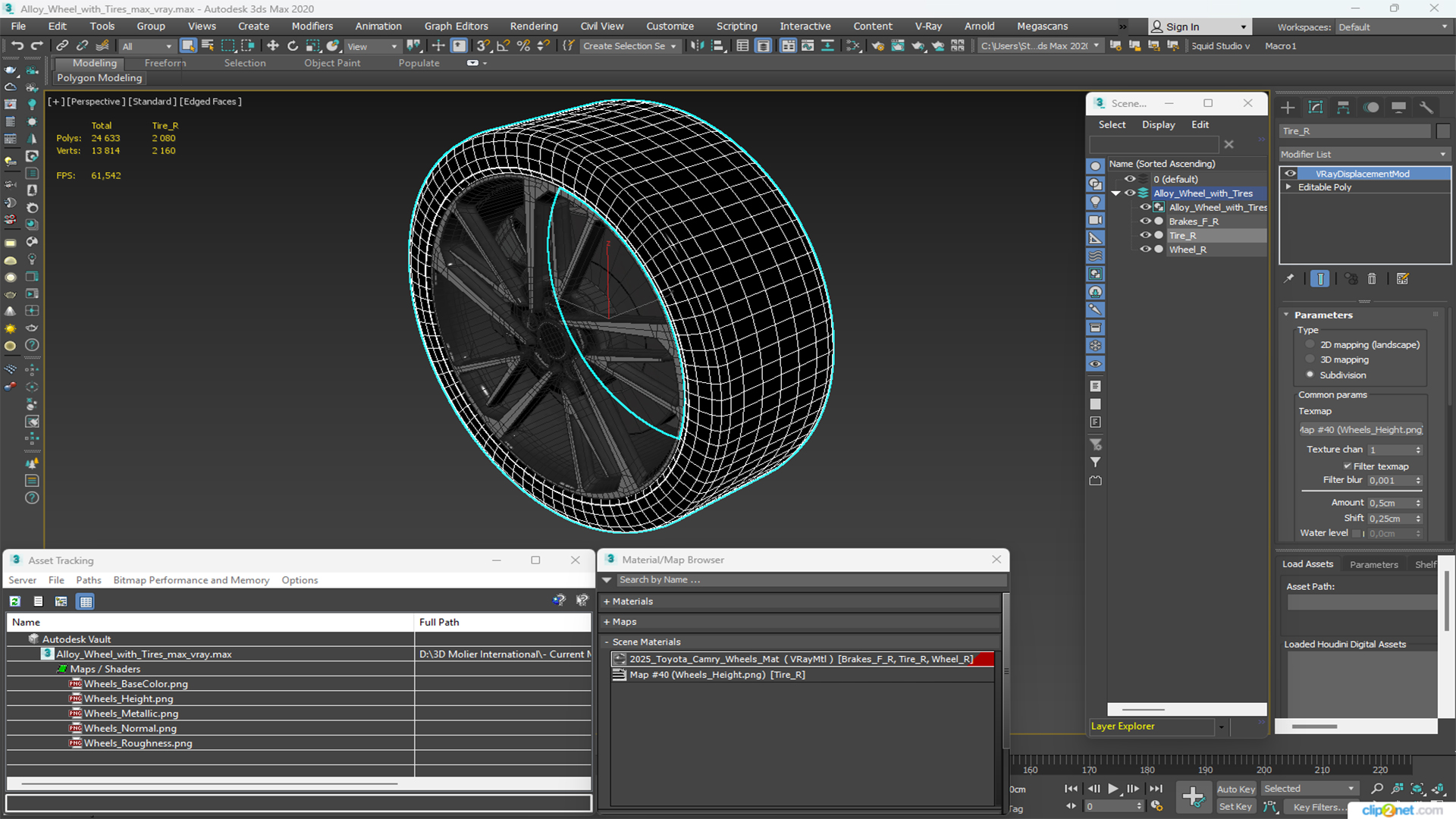Click the big Set Keys plus button
Screen dimensions: 1456x819
(1193, 797)
